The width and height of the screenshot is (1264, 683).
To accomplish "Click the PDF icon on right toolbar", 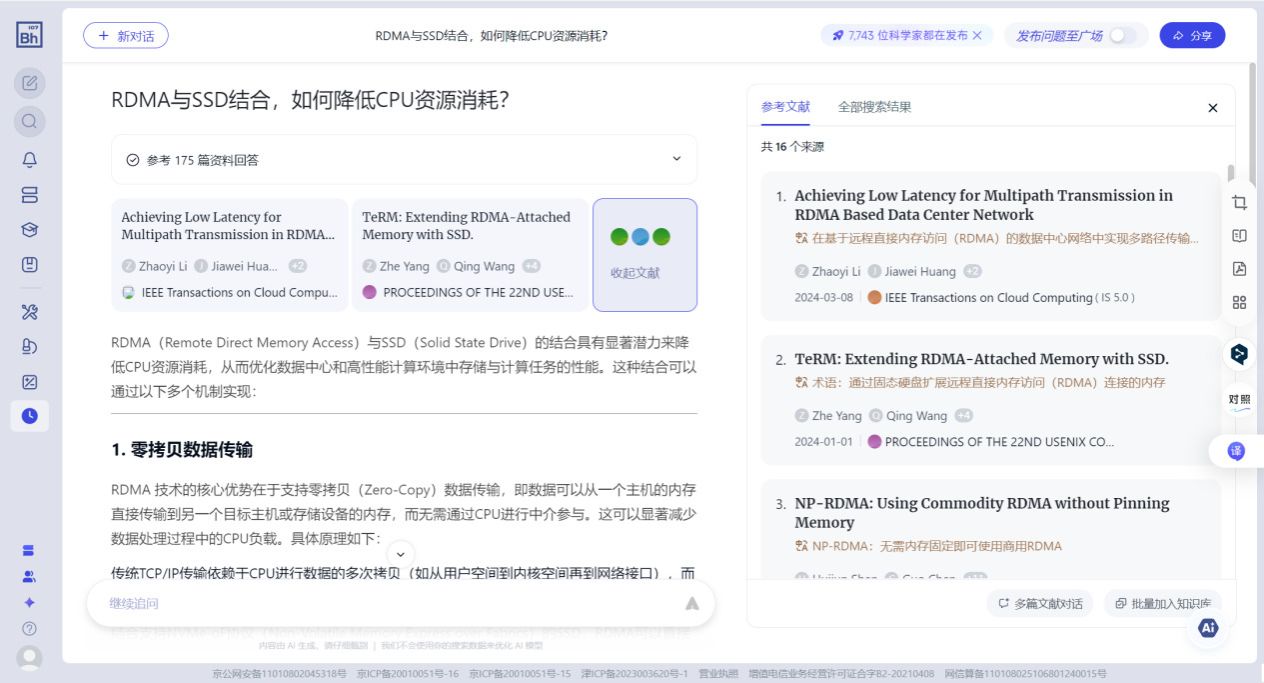I will (1239, 269).
